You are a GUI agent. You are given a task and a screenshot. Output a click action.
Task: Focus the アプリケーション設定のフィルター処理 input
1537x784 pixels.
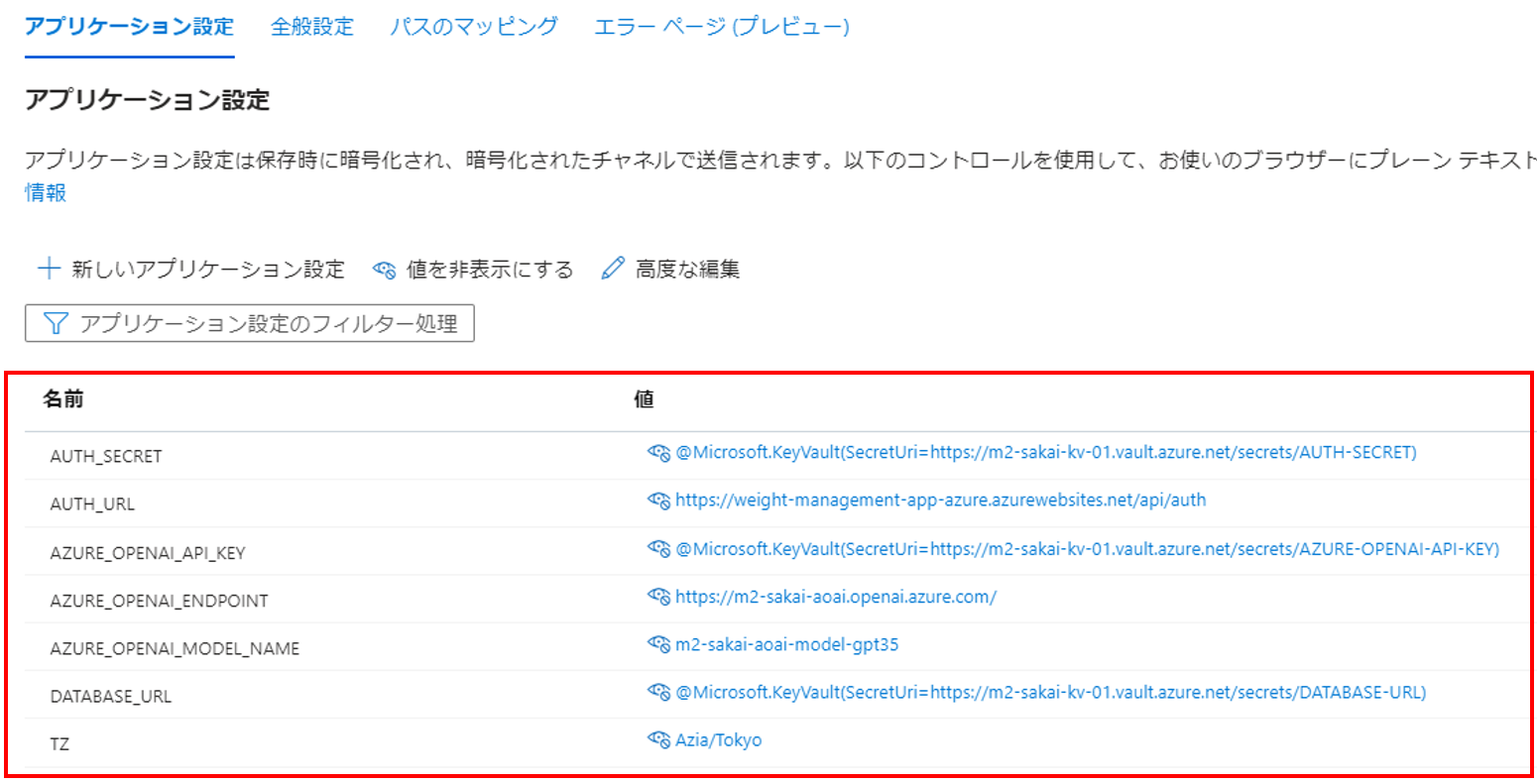[x=250, y=324]
